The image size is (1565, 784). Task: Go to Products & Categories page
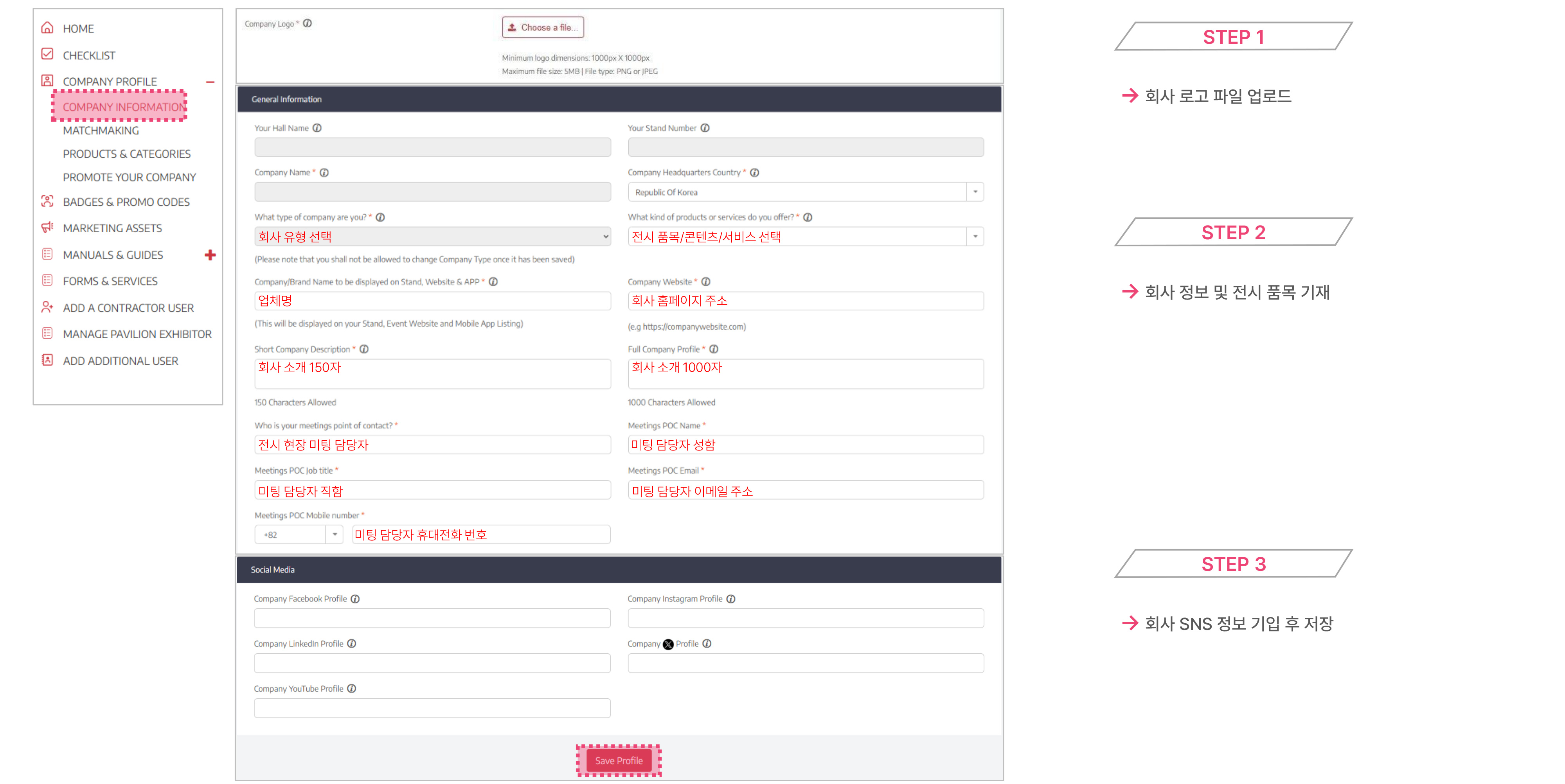(x=126, y=154)
